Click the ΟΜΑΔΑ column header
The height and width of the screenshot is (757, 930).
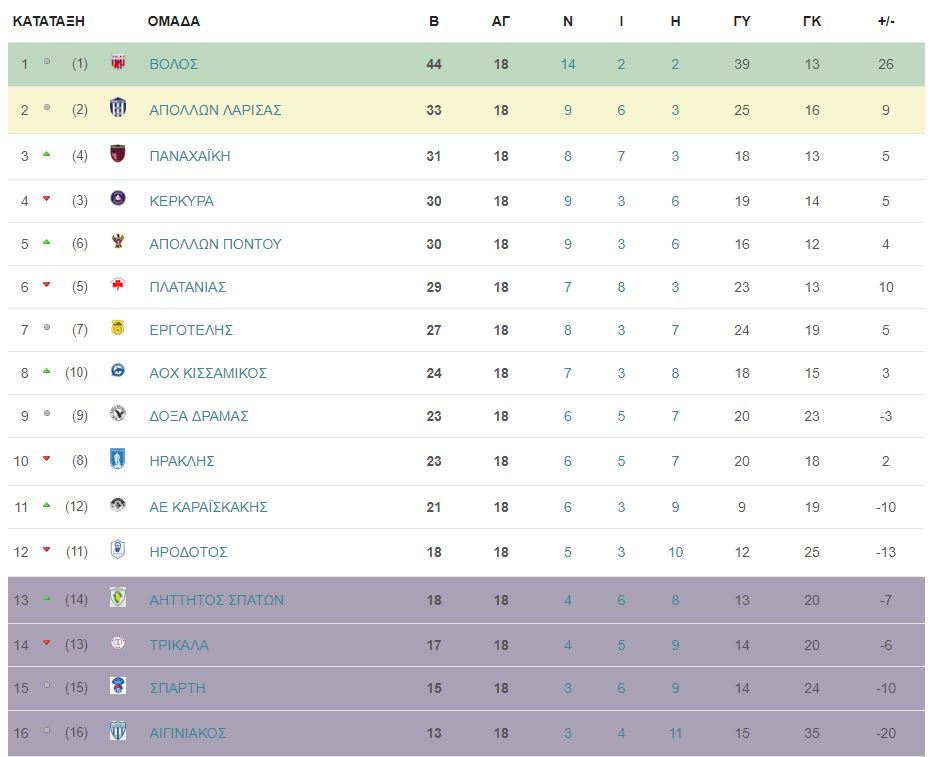pyautogui.click(x=173, y=21)
